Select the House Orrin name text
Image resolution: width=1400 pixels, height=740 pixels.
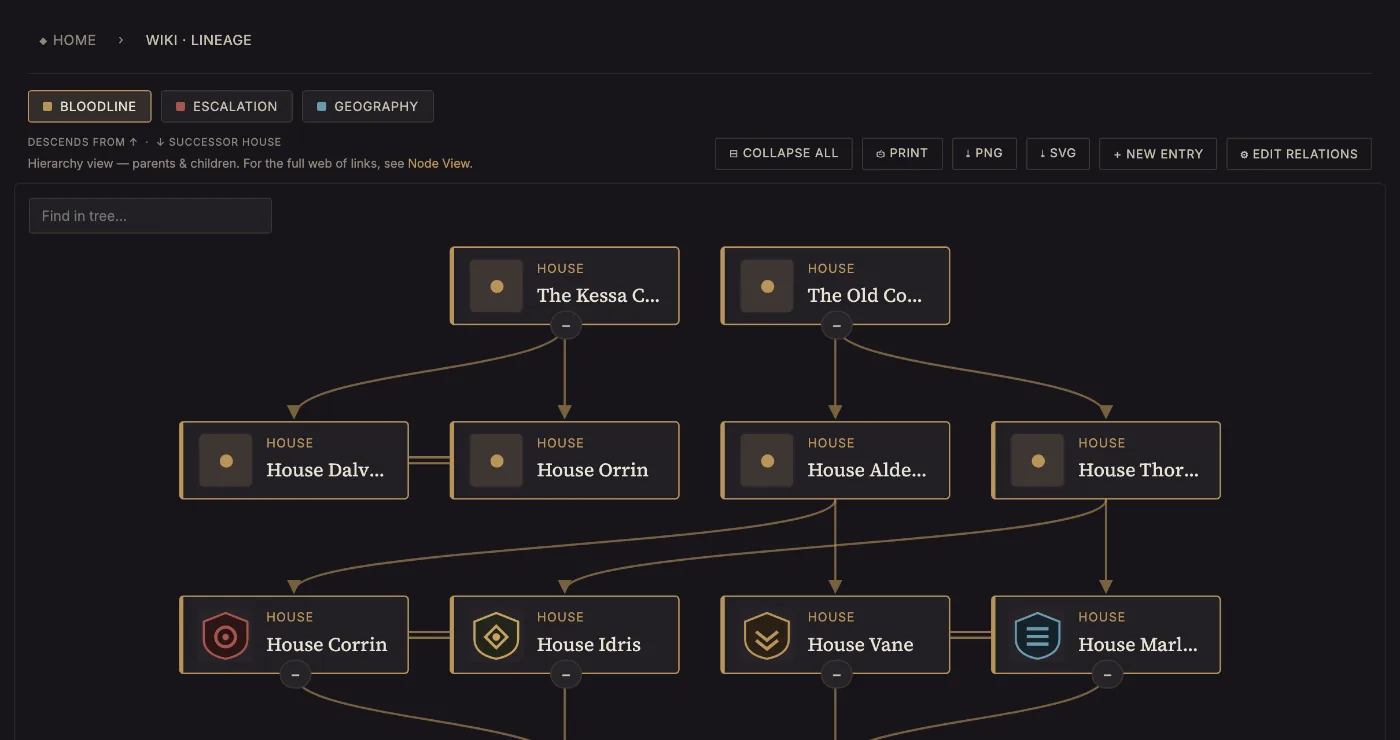coord(592,470)
